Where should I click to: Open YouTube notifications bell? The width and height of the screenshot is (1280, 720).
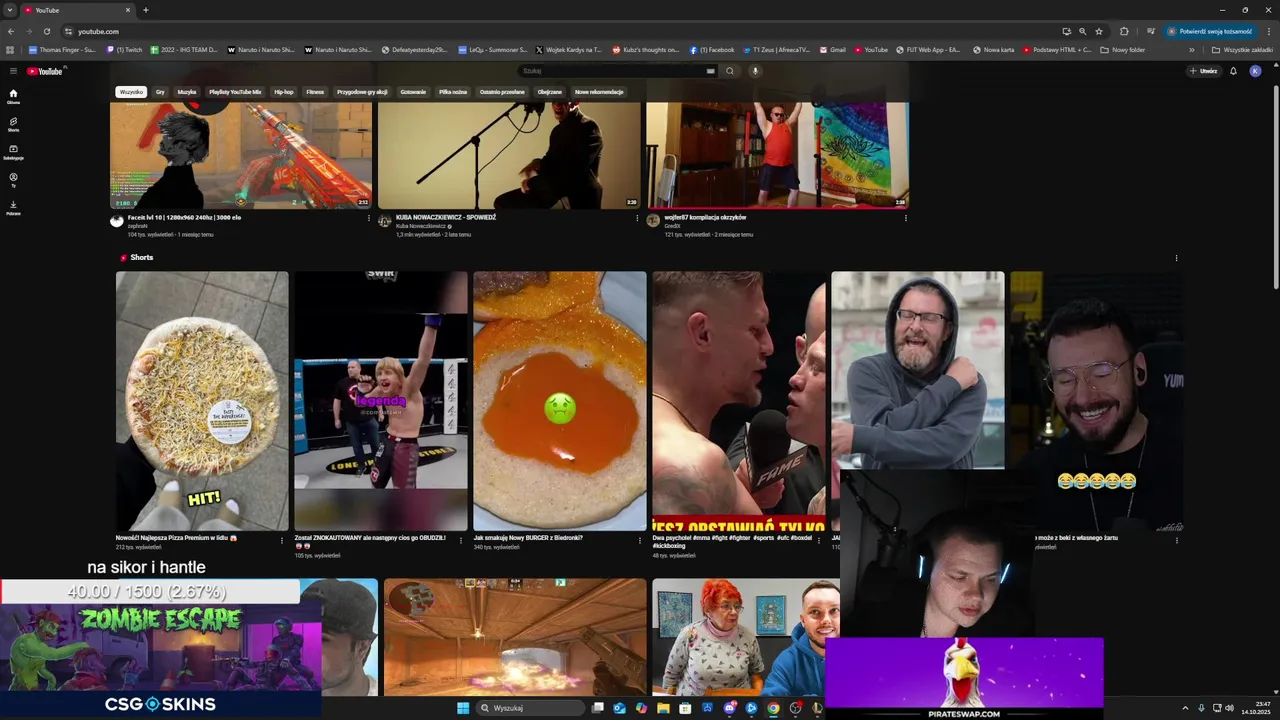(1233, 71)
